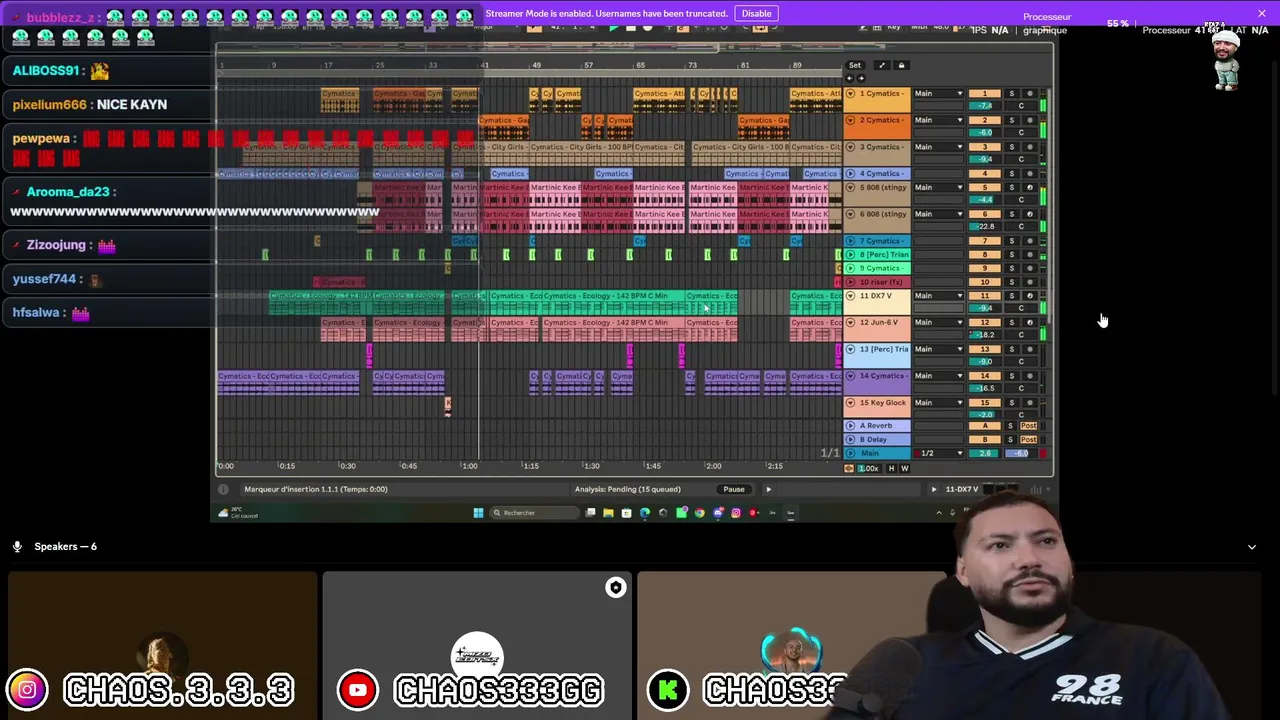Close the Streamer Mode banner

1262,13
